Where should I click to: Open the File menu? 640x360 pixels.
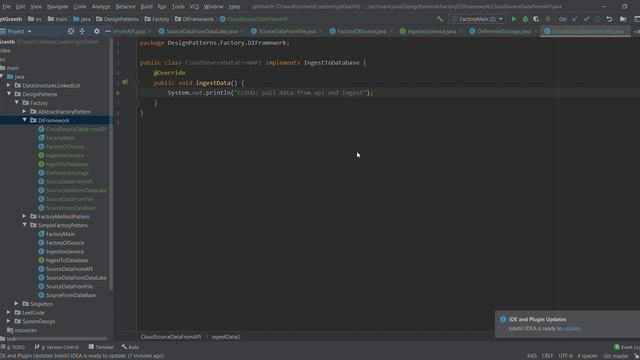pos(7,7)
